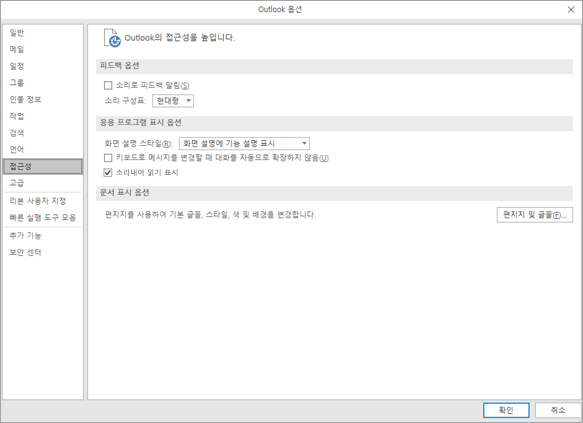Click the Outlook의 접근성을 높입니다 heading text
583x423 pixels.
pyautogui.click(x=179, y=38)
